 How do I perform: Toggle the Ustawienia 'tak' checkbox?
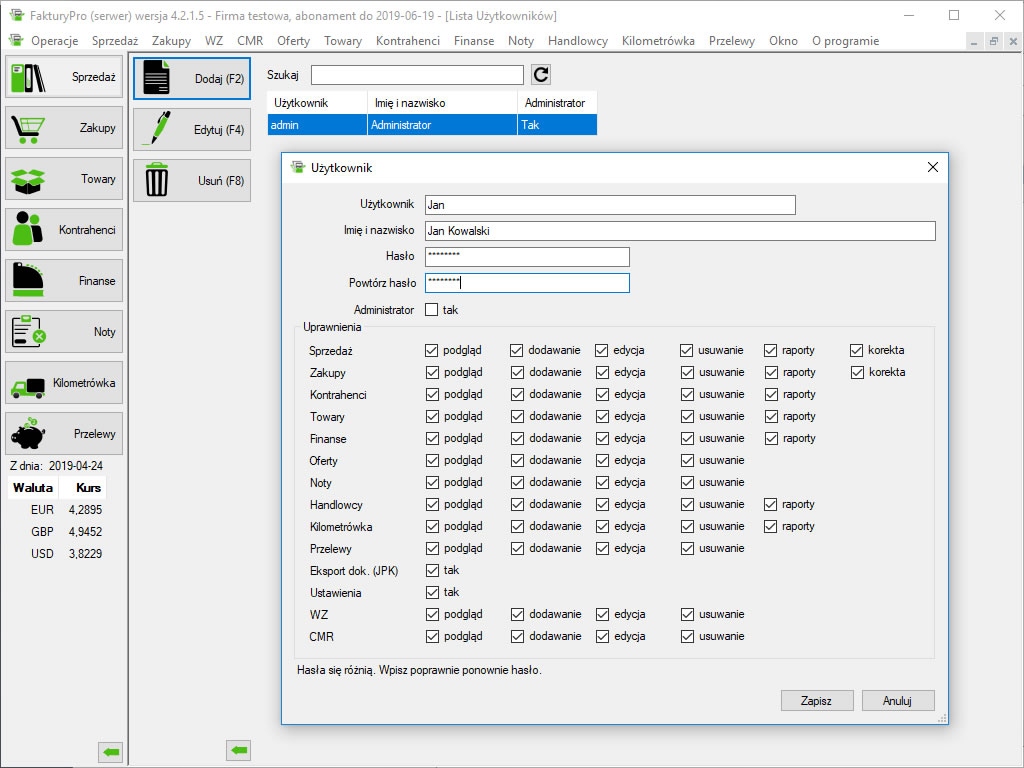[432, 592]
